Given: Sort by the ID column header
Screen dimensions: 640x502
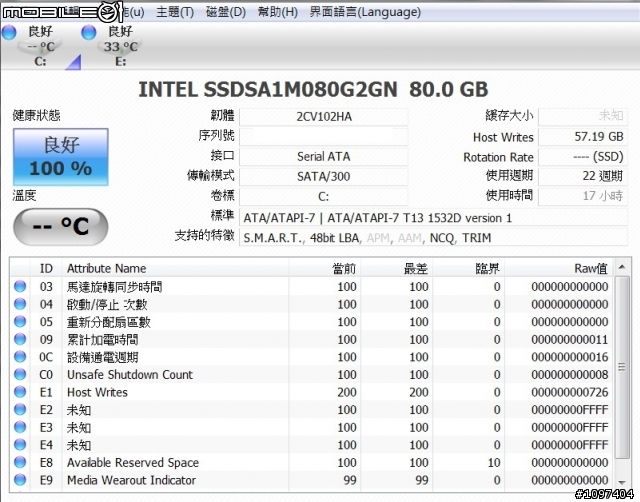Looking at the screenshot, I should pyautogui.click(x=46, y=268).
